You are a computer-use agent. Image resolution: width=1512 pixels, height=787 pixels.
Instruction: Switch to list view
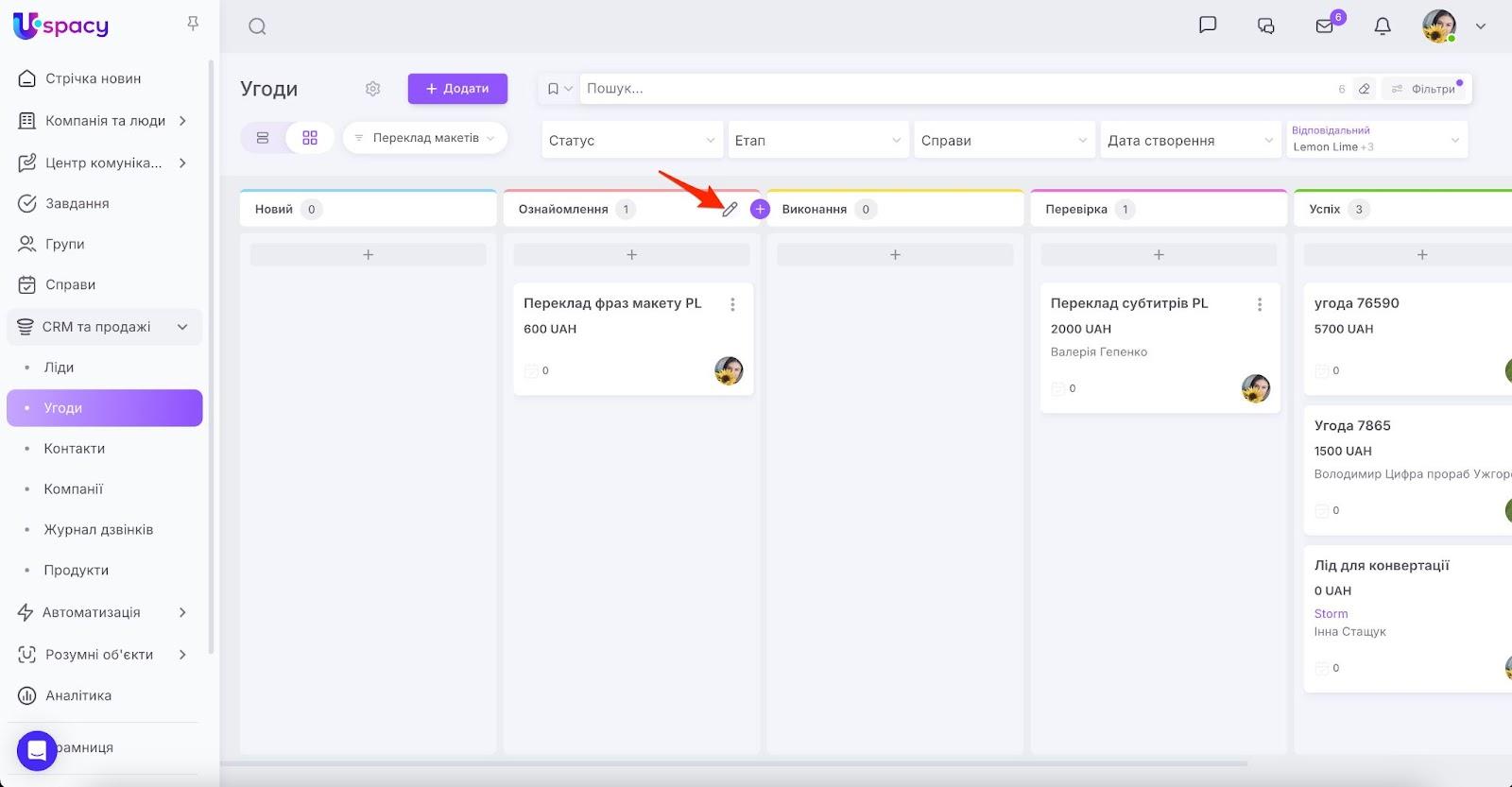tap(263, 138)
